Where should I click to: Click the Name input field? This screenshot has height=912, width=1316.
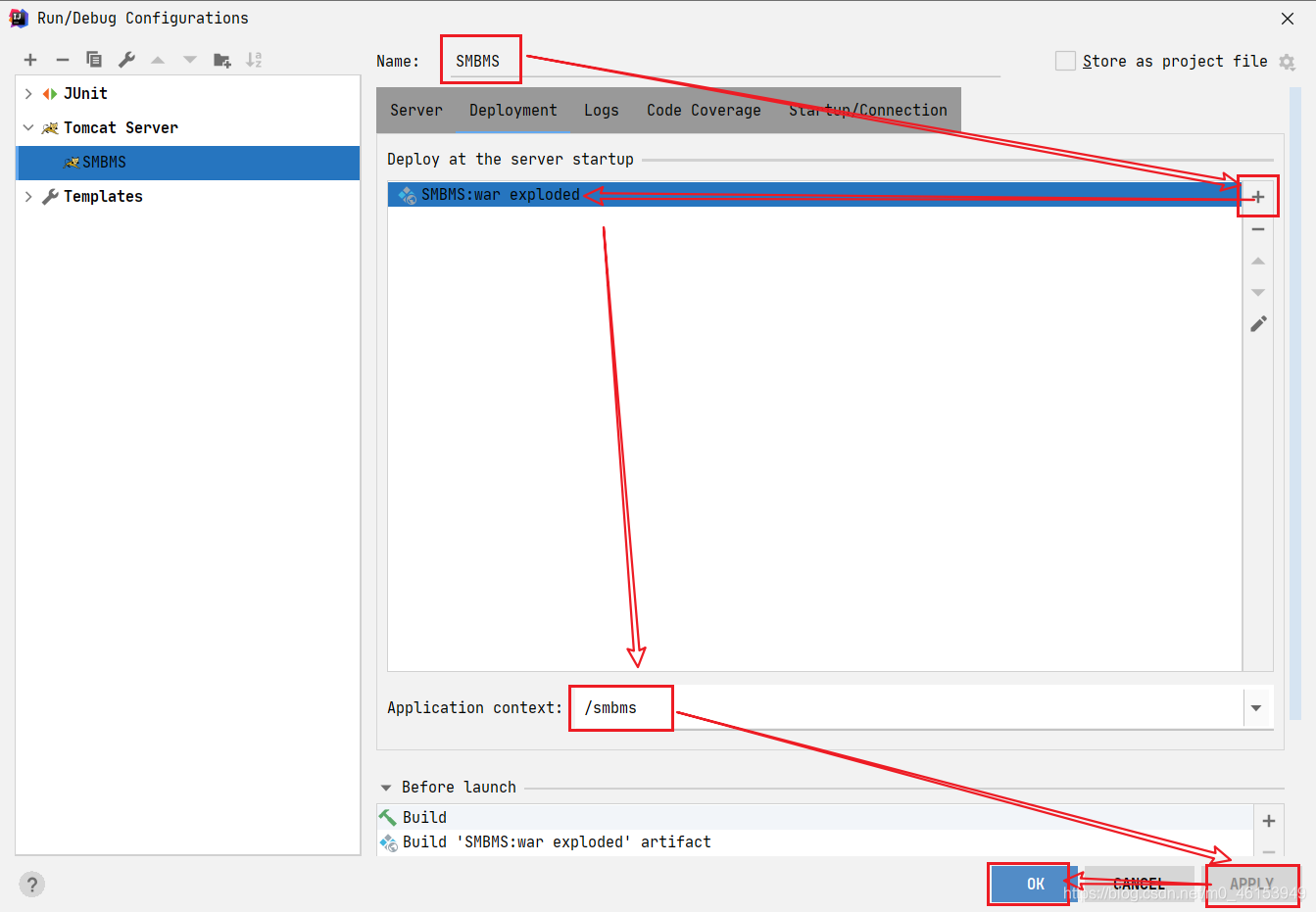coord(725,61)
